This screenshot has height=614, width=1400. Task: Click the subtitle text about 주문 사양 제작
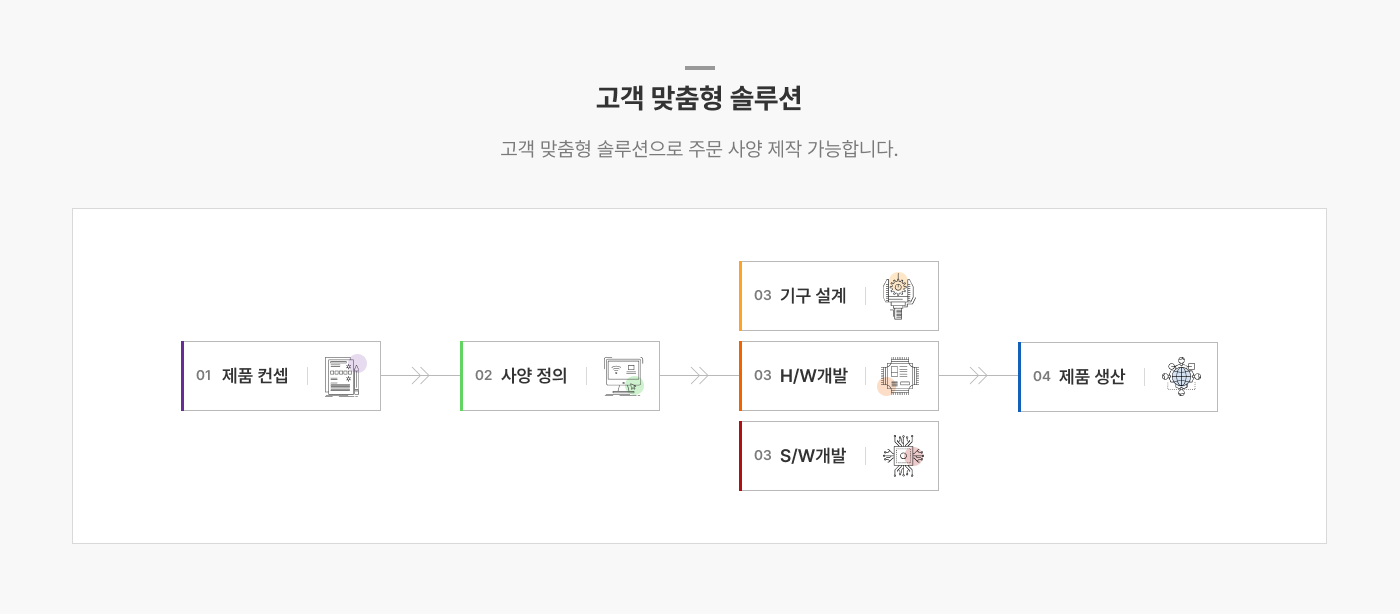click(x=699, y=150)
